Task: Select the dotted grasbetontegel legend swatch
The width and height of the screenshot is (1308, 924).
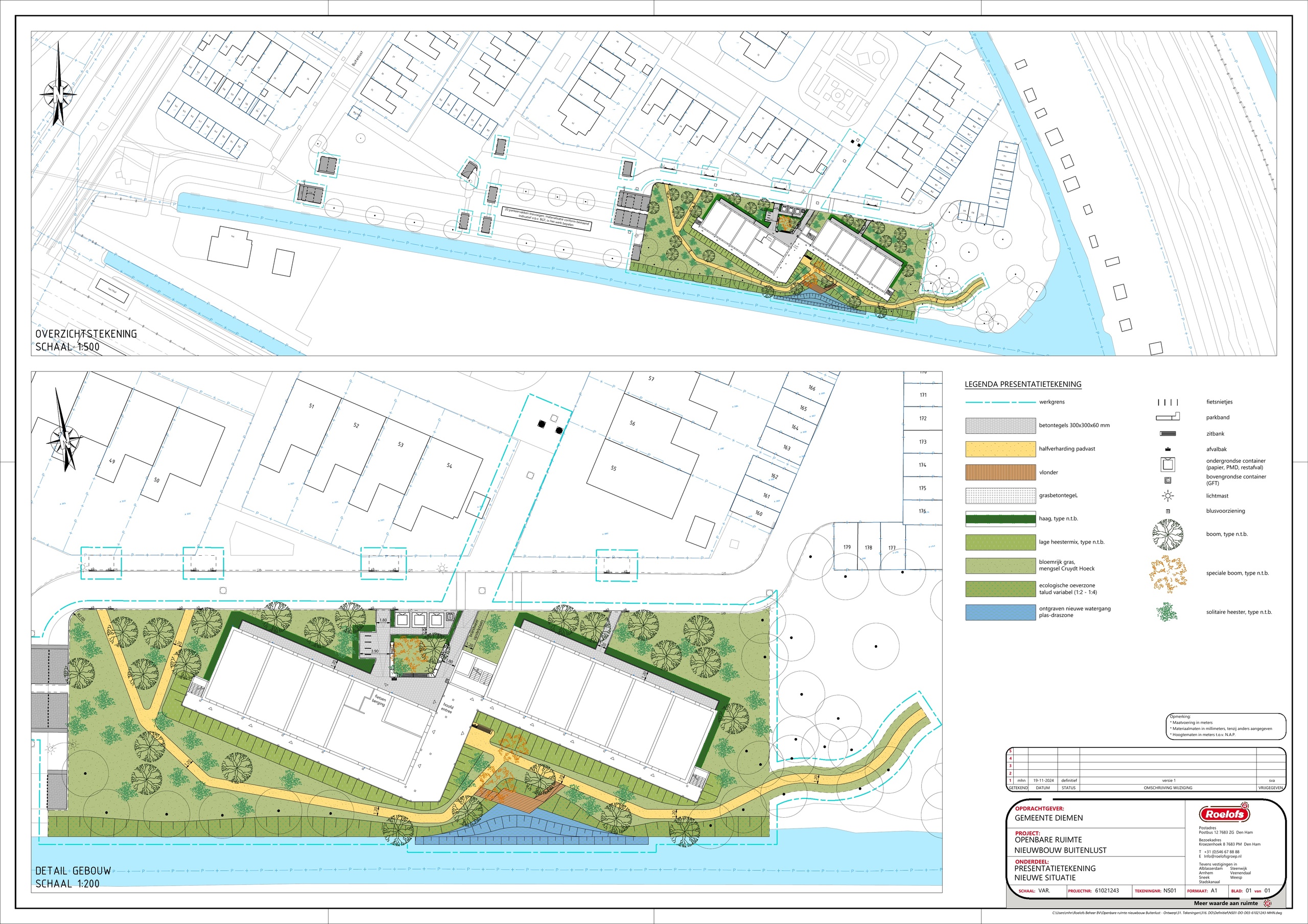Action: [x=1000, y=495]
